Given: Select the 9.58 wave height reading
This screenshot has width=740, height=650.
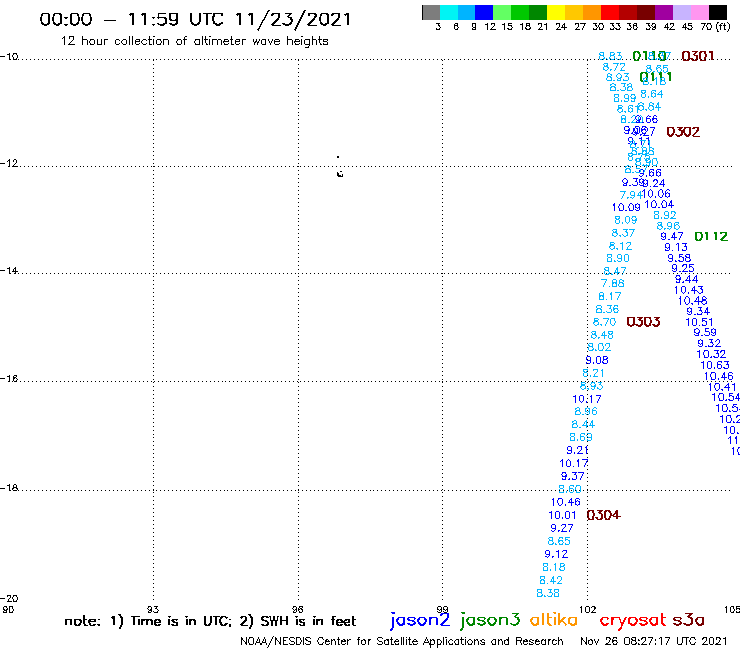Looking at the screenshot, I should pyautogui.click(x=679, y=258).
